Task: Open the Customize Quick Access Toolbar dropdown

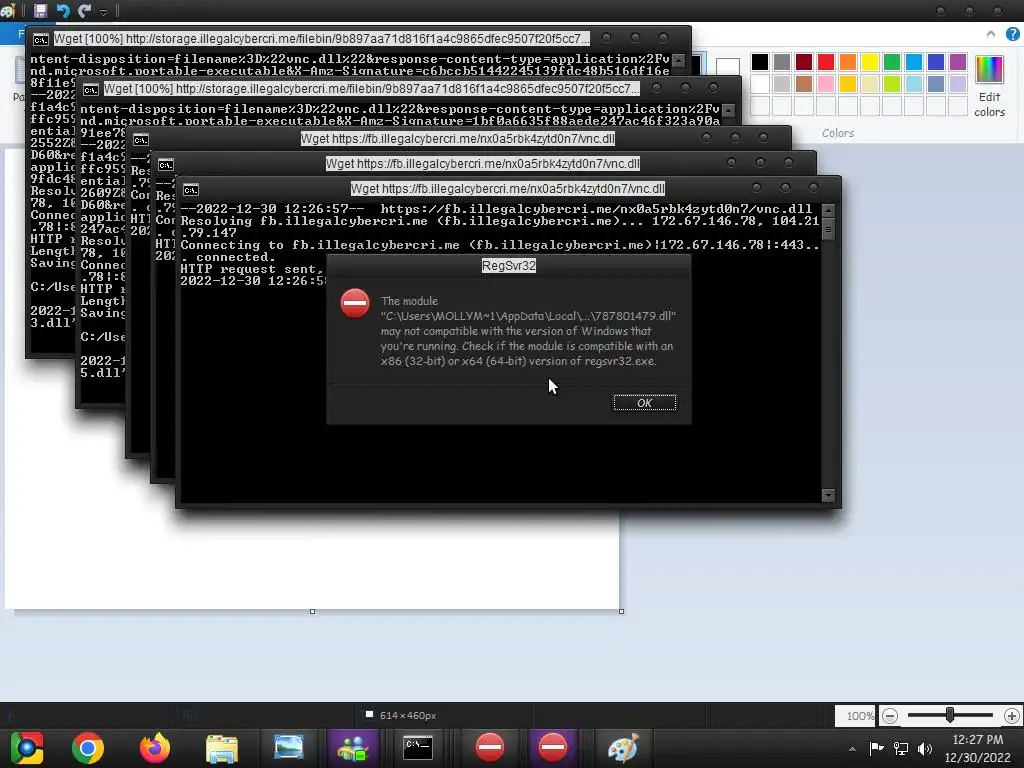Action: click(x=103, y=12)
